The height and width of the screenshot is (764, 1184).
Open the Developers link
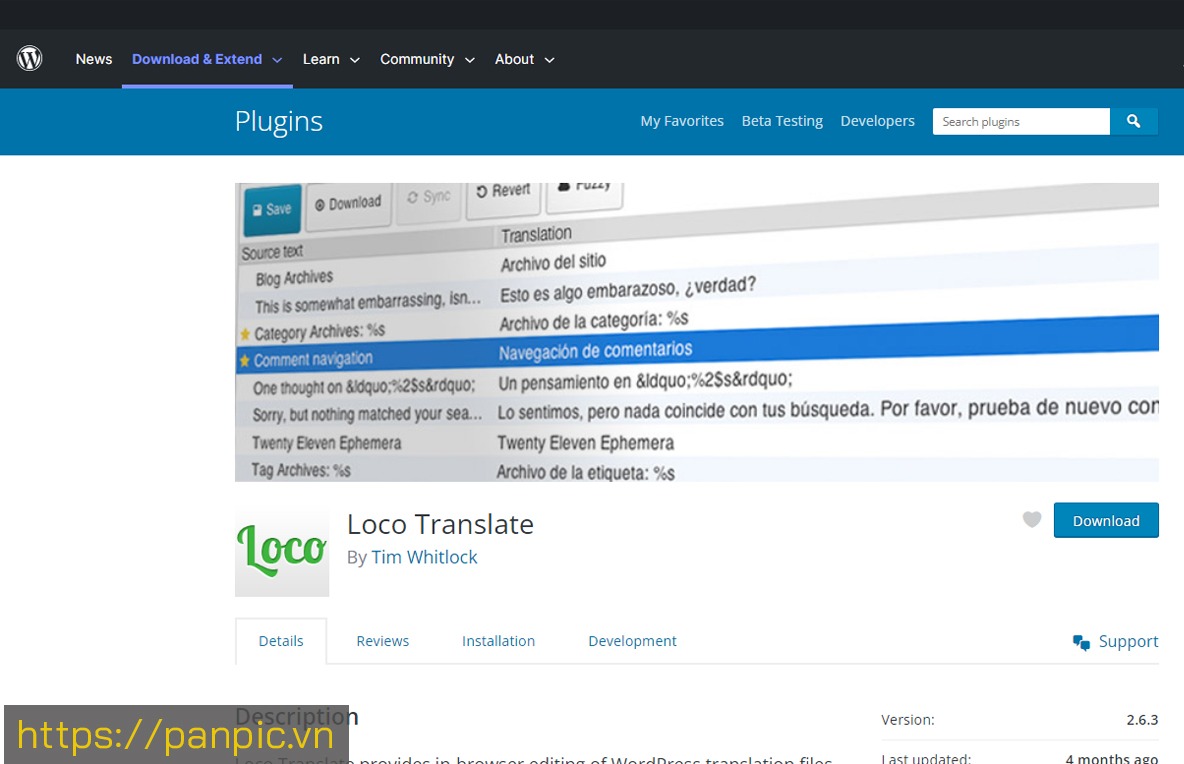(877, 121)
